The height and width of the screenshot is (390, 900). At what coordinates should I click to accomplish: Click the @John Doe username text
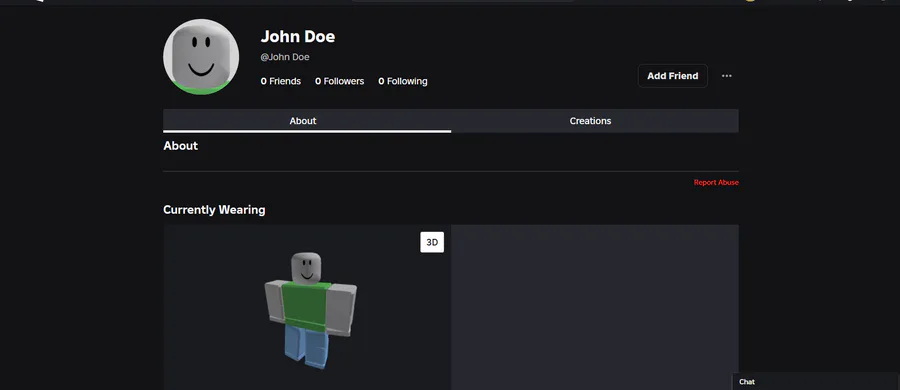click(x=285, y=57)
